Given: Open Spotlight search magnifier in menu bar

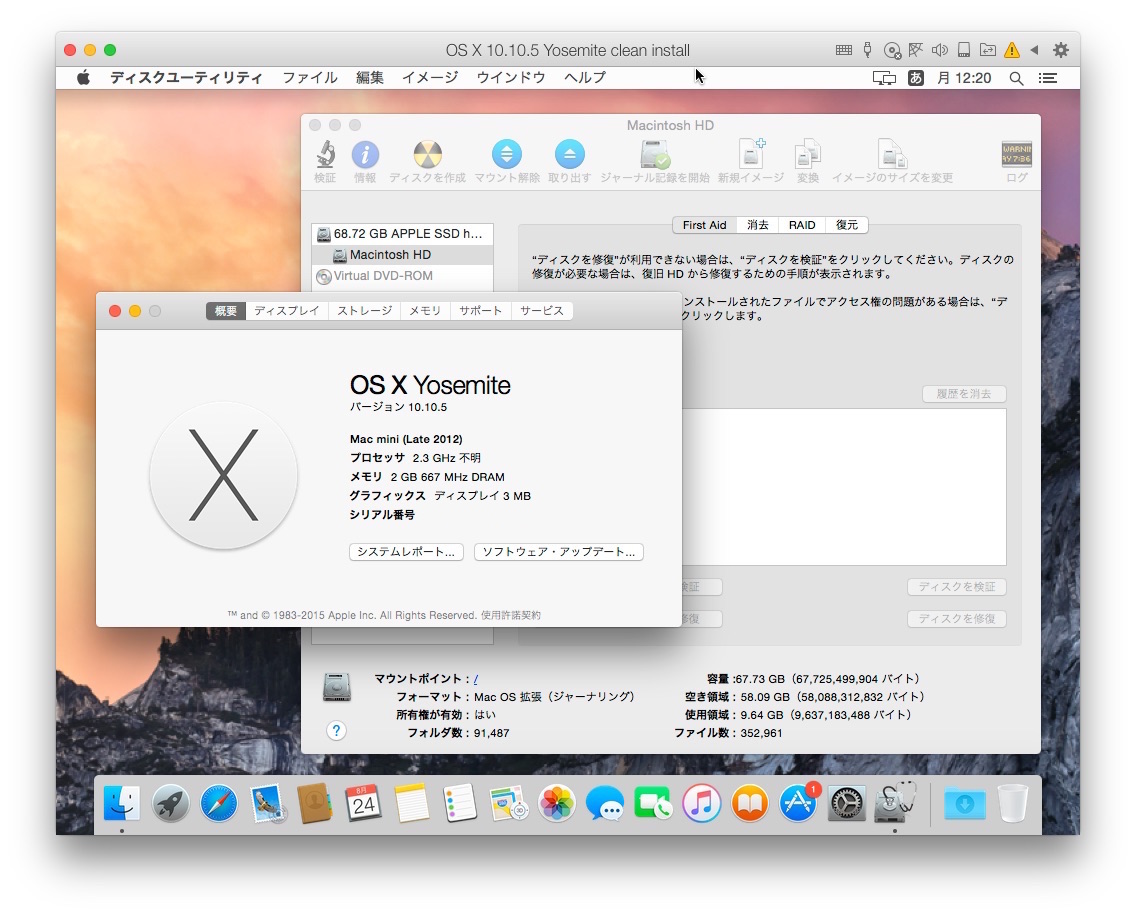Looking at the screenshot, I should coord(1016,78).
